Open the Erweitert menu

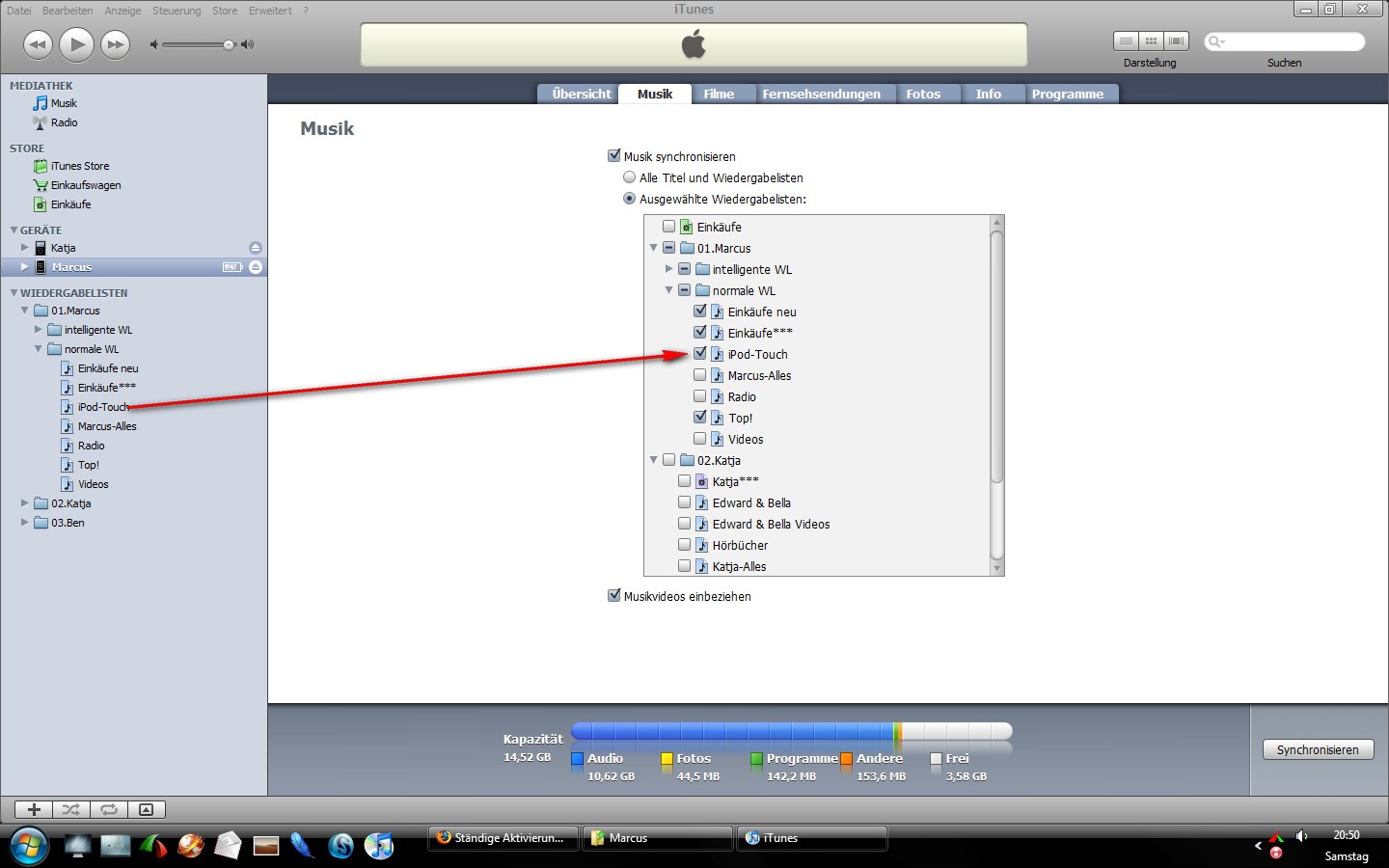coord(270,11)
